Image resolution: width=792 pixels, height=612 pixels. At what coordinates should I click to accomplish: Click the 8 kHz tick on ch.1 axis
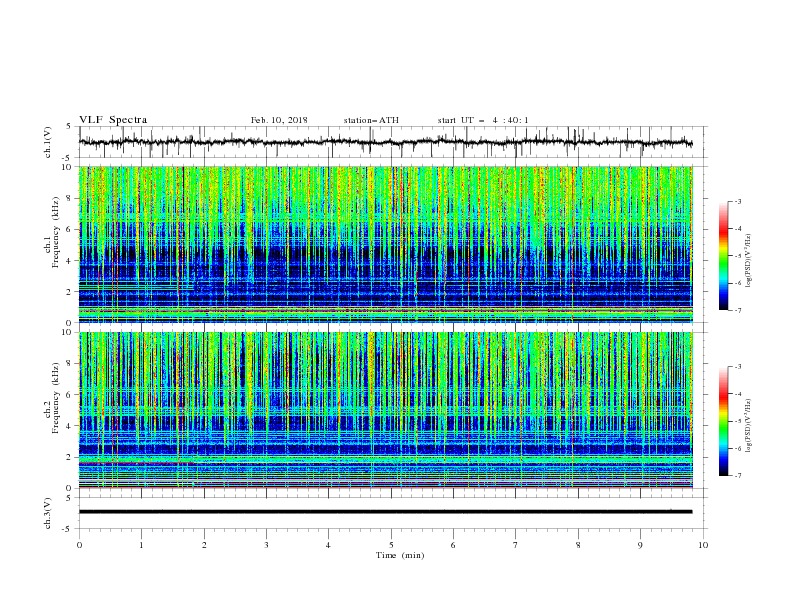pos(69,198)
